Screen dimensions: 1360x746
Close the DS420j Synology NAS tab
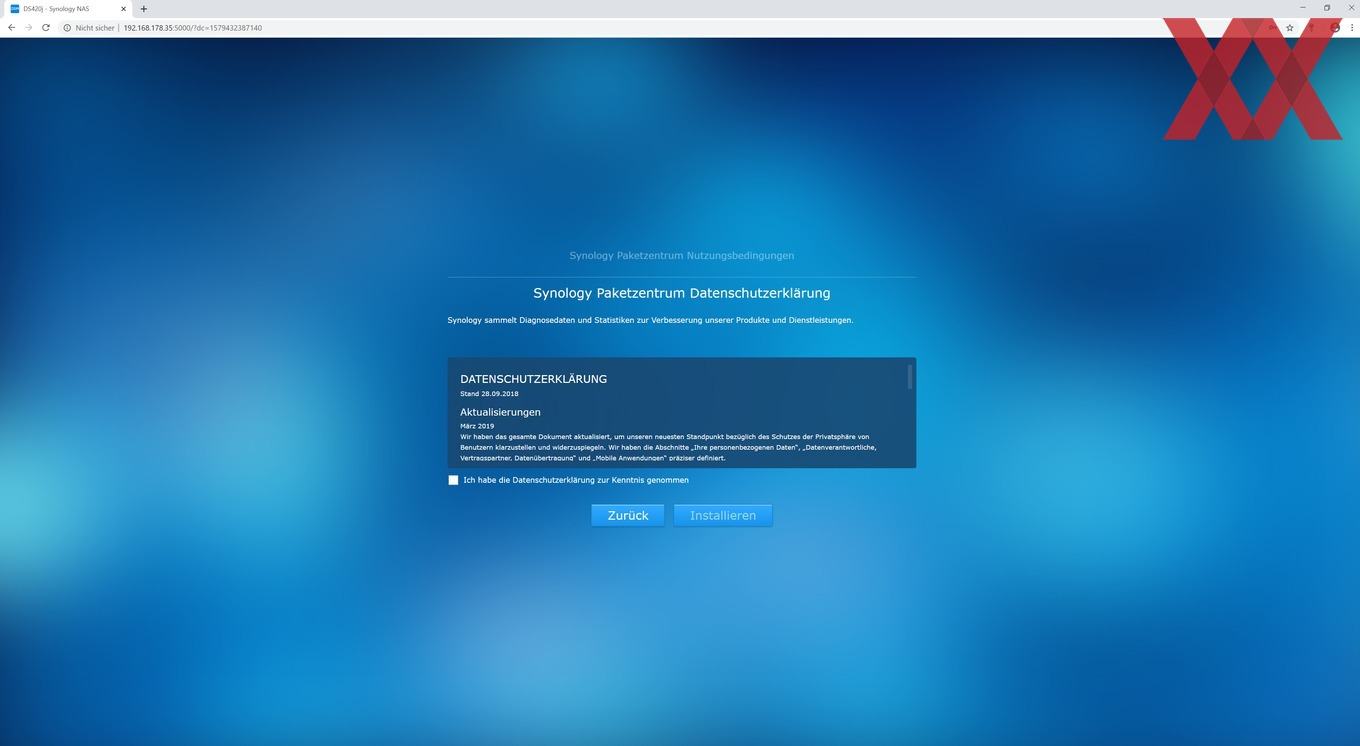pyautogui.click(x=124, y=9)
